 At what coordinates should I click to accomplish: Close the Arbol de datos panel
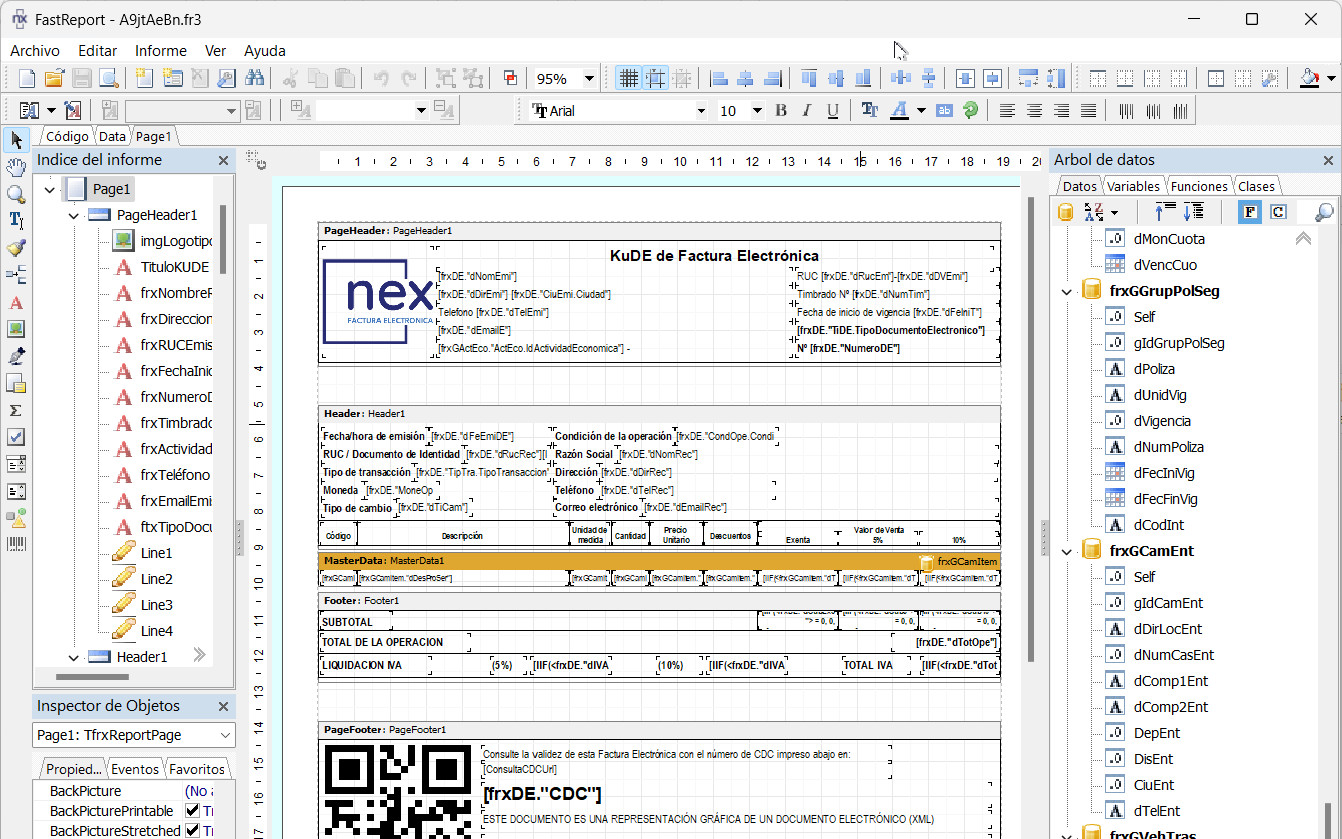click(x=1328, y=160)
